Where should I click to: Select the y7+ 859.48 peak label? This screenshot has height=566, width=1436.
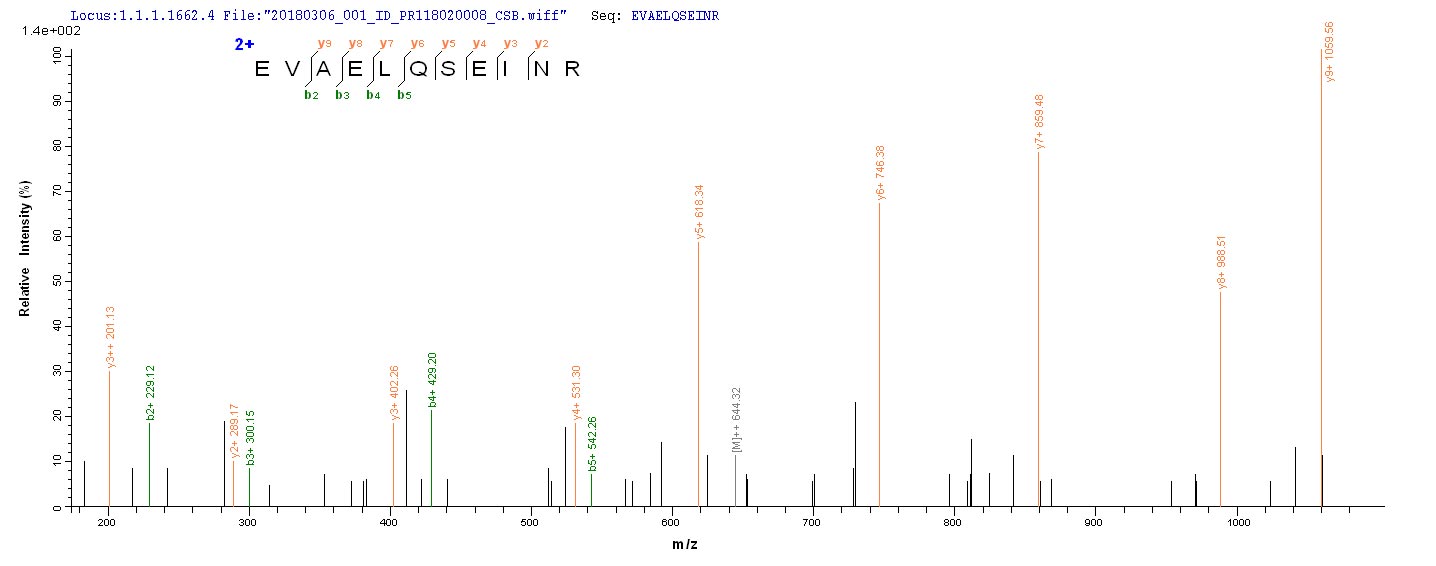point(1040,122)
